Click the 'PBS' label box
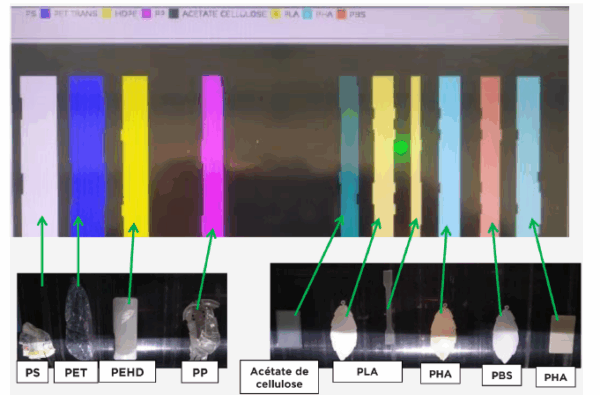Screen dimensions: 600x395 coord(502,375)
